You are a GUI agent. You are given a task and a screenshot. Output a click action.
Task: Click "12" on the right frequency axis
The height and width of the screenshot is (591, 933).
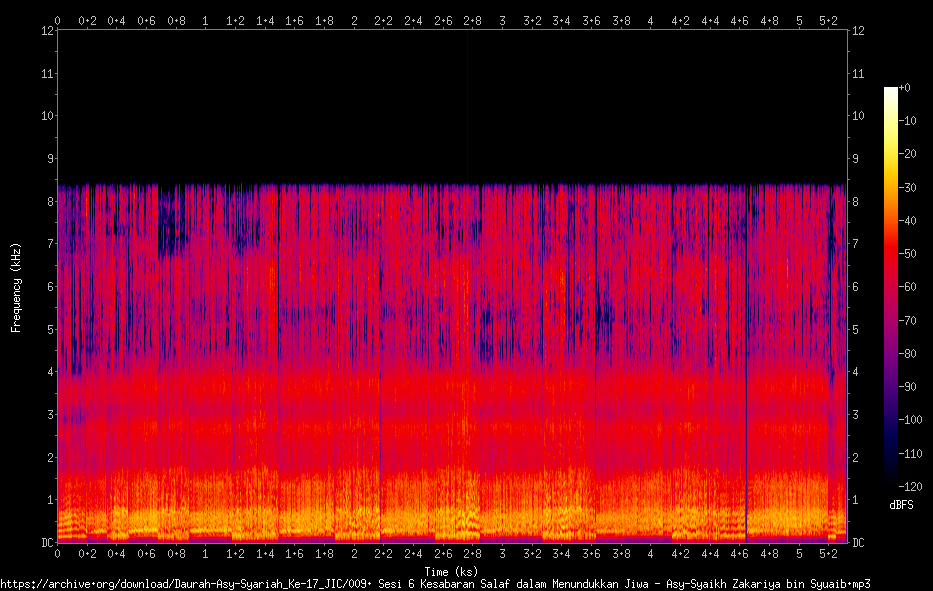858,30
